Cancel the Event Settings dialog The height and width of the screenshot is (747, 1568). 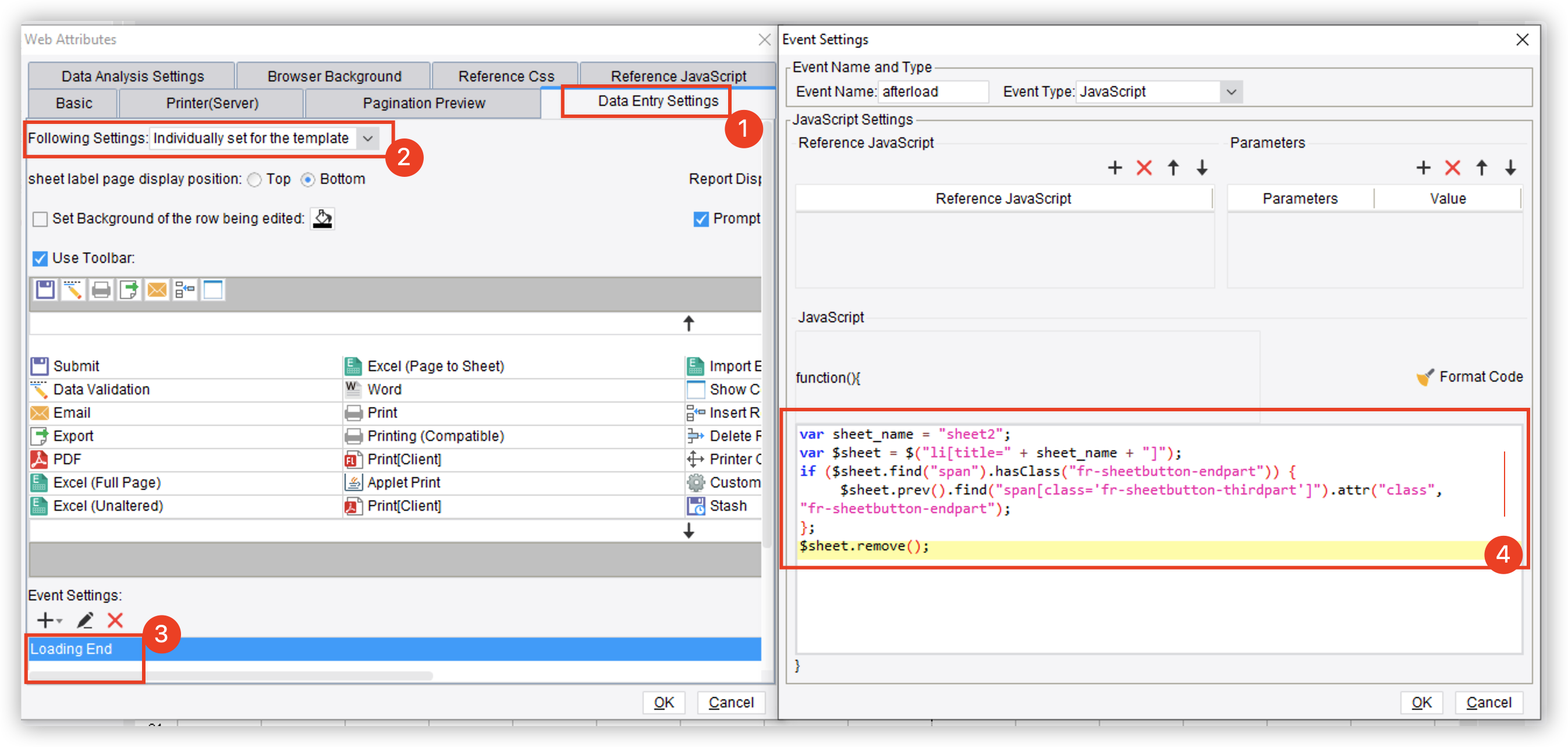(1488, 703)
